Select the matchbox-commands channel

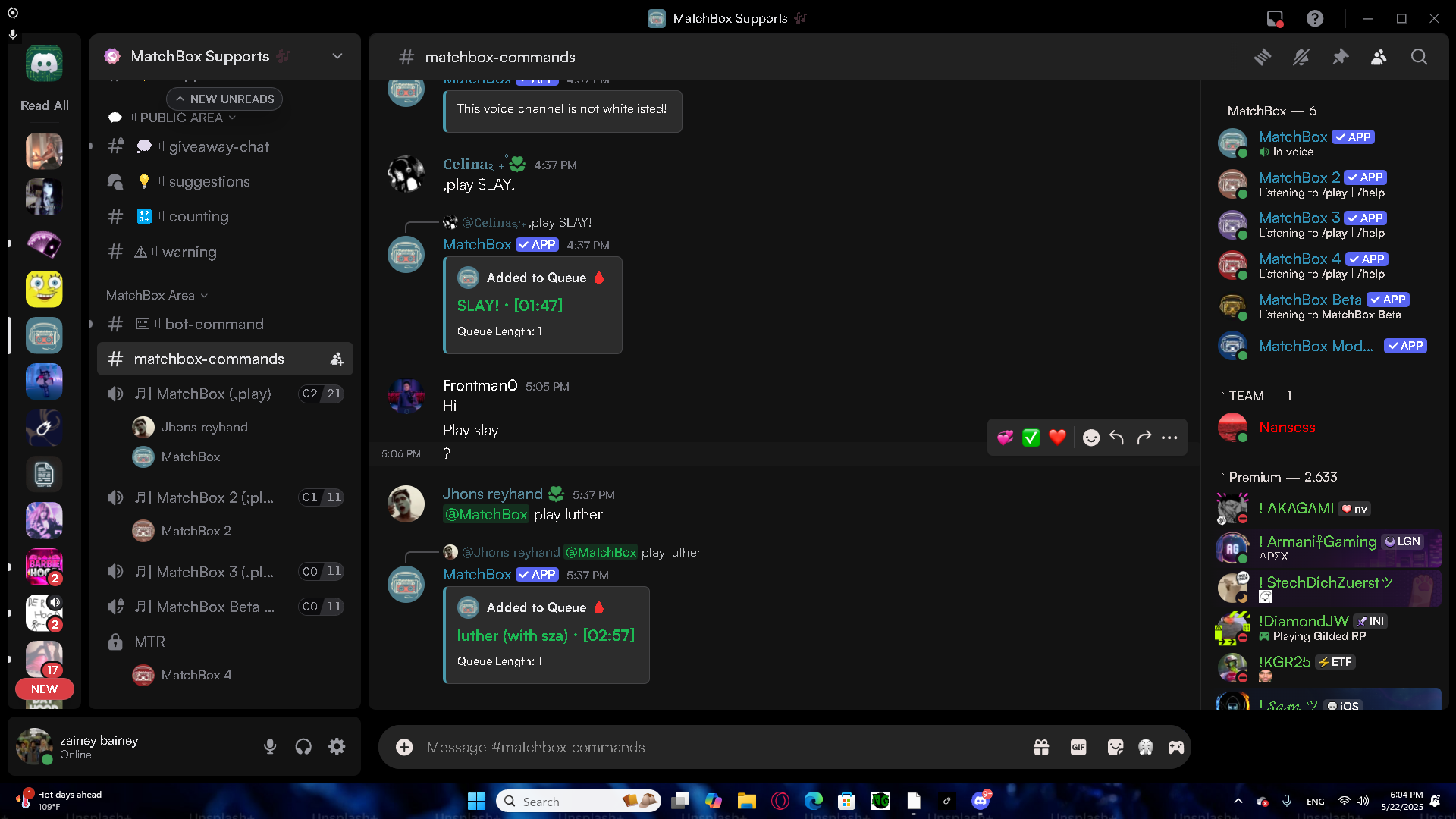click(225, 359)
